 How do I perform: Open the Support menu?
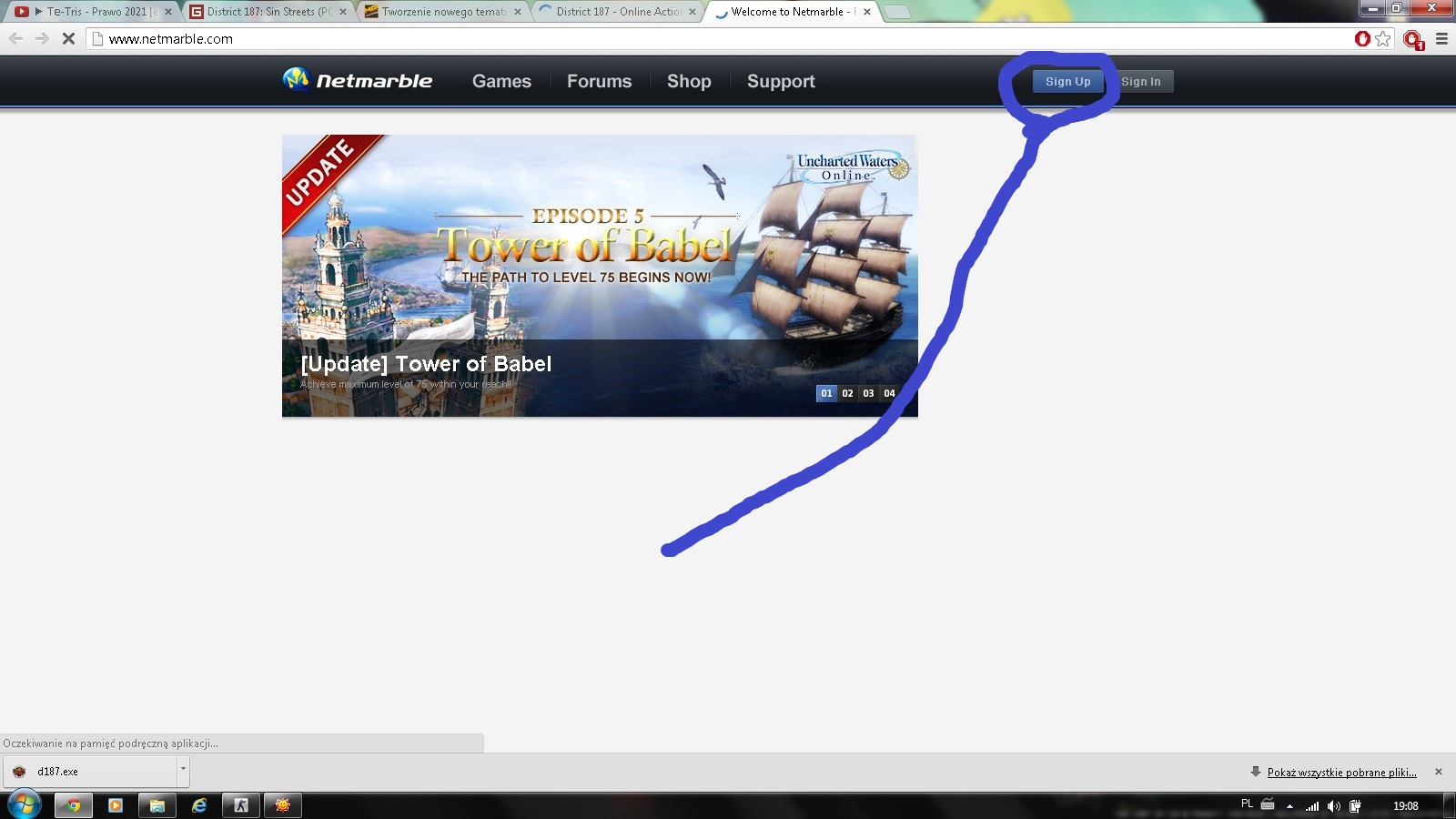click(781, 81)
